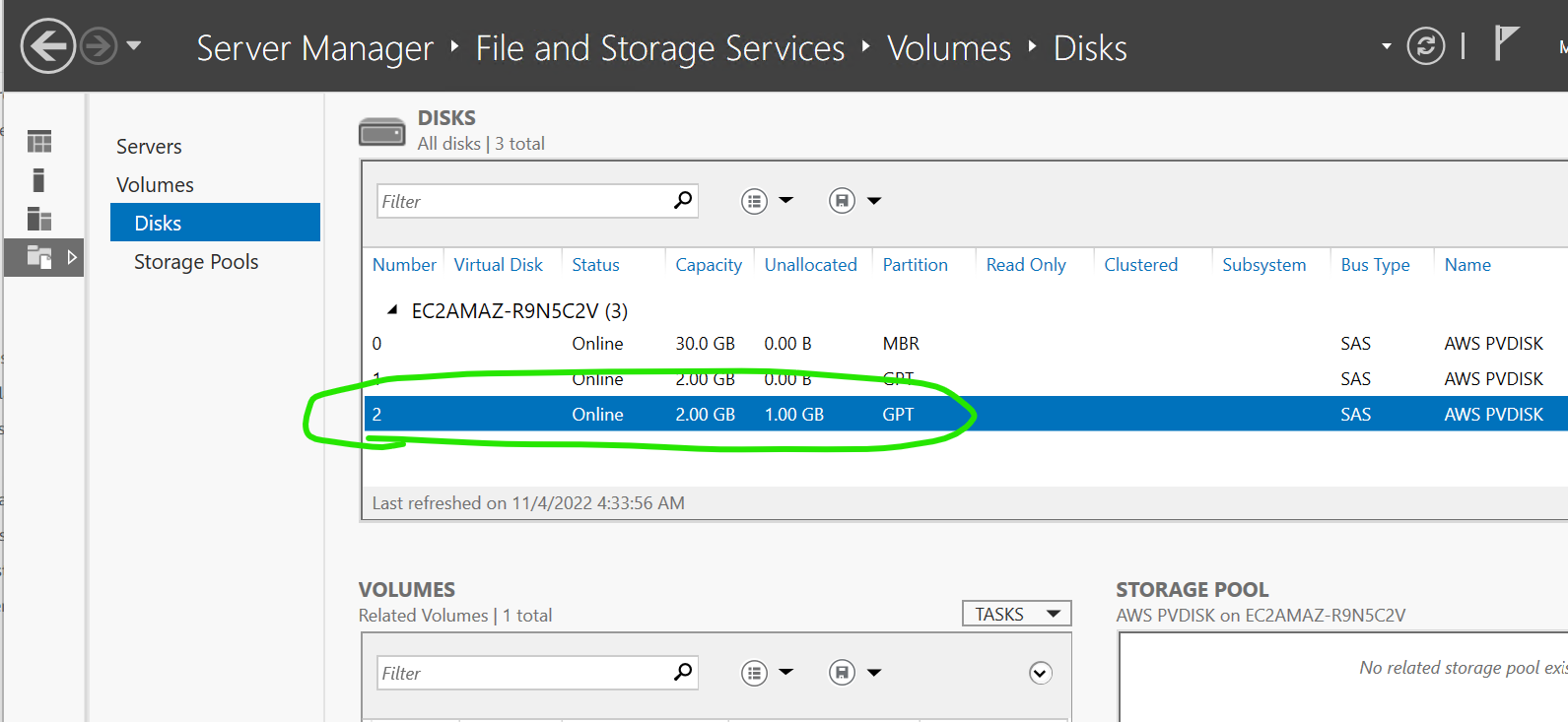Open navigation history dropdown arrow

[x=134, y=45]
